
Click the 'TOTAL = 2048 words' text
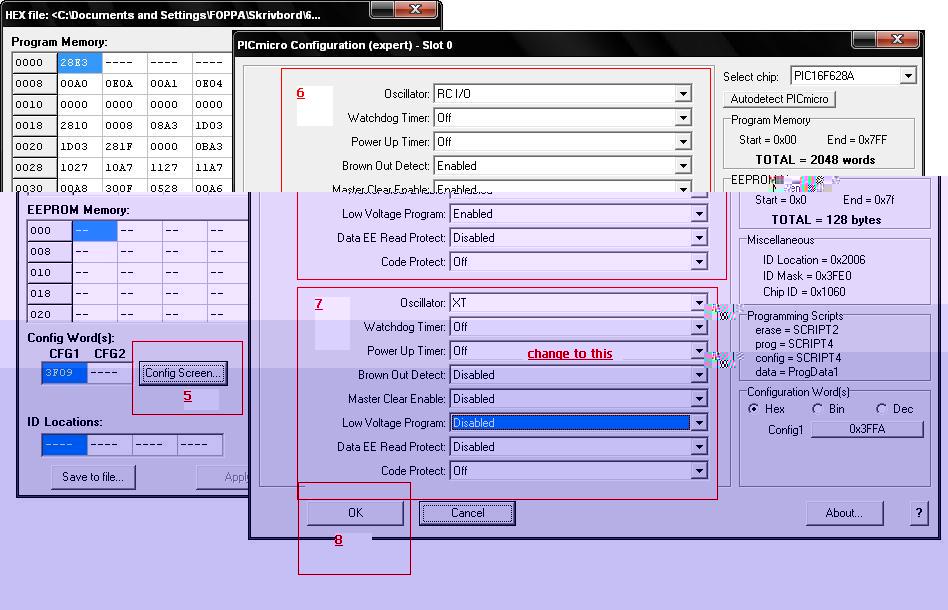point(815,160)
